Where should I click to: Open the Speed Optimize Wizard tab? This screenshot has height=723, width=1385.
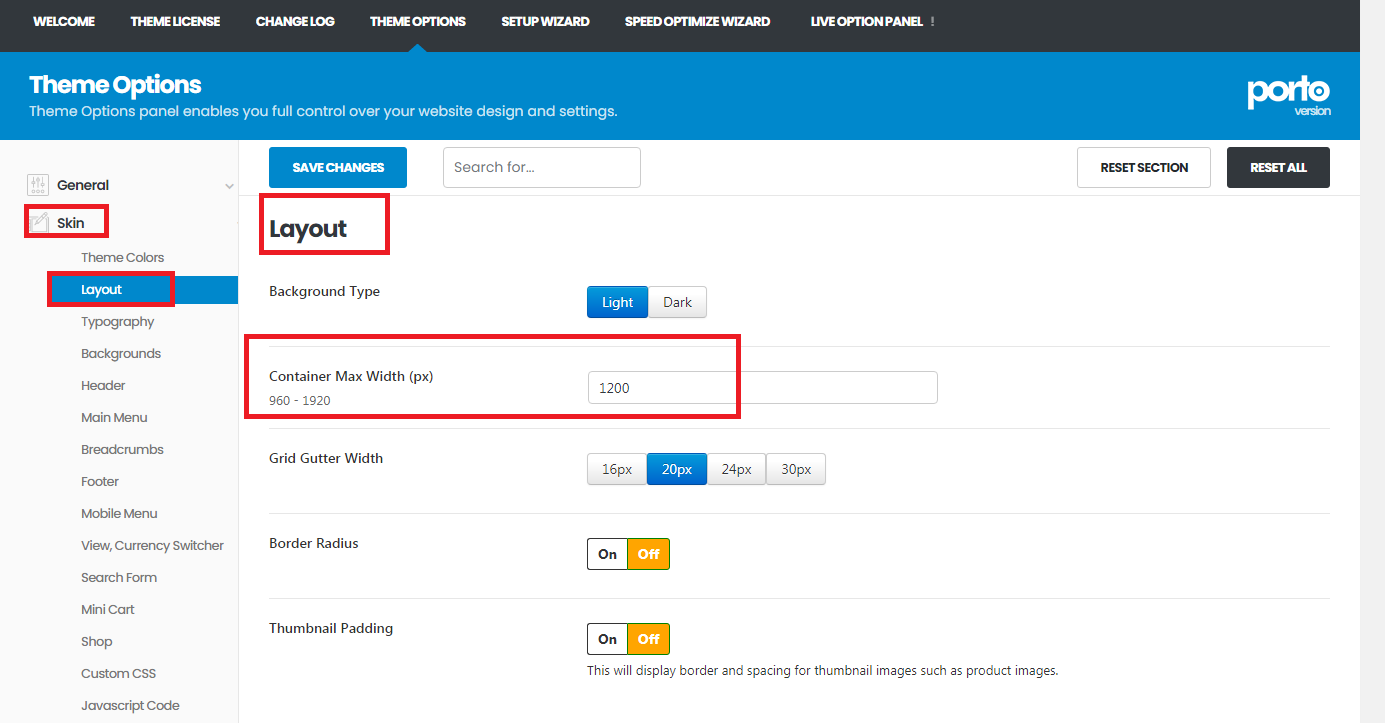pyautogui.click(x=697, y=21)
